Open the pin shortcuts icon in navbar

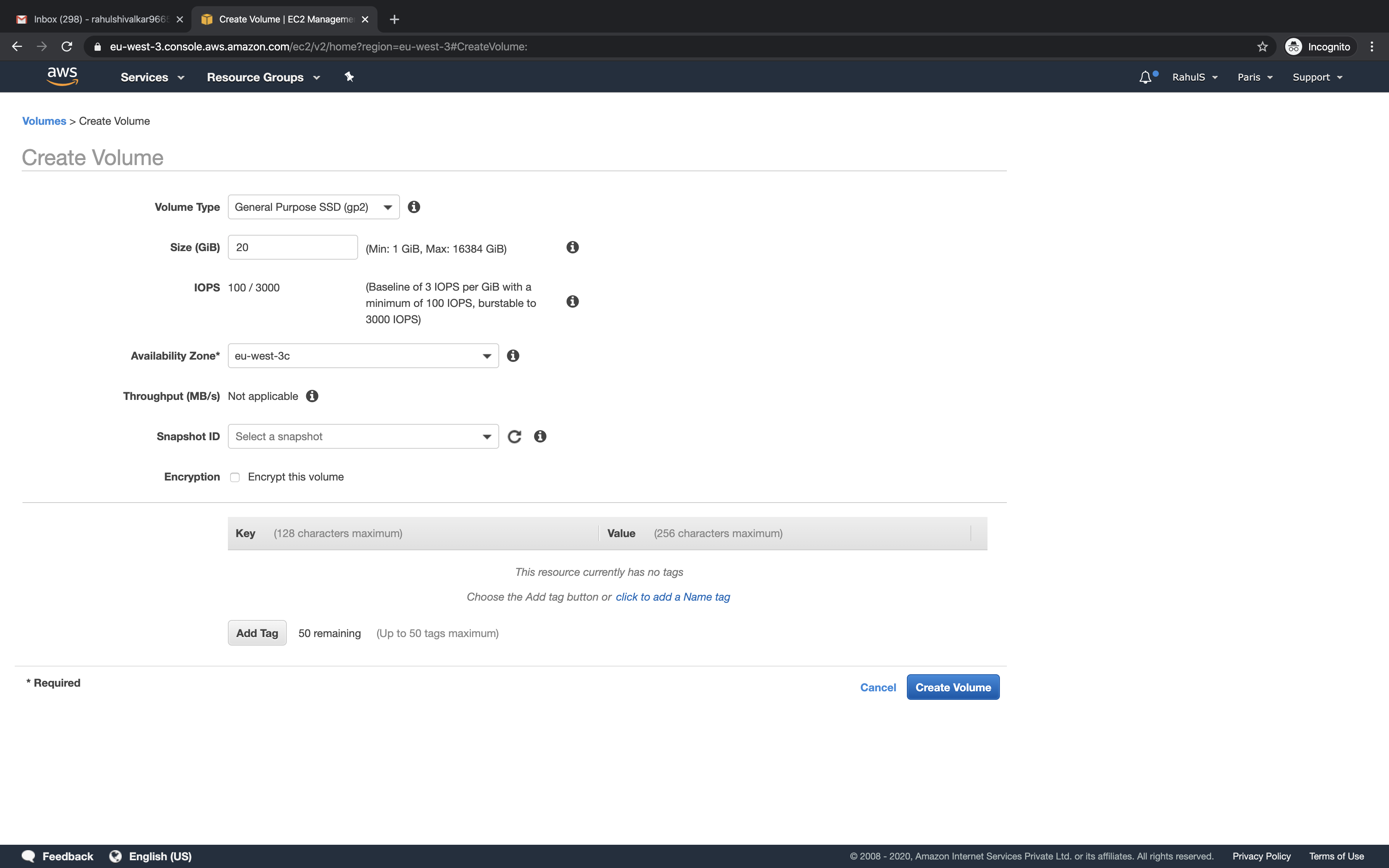coord(349,76)
